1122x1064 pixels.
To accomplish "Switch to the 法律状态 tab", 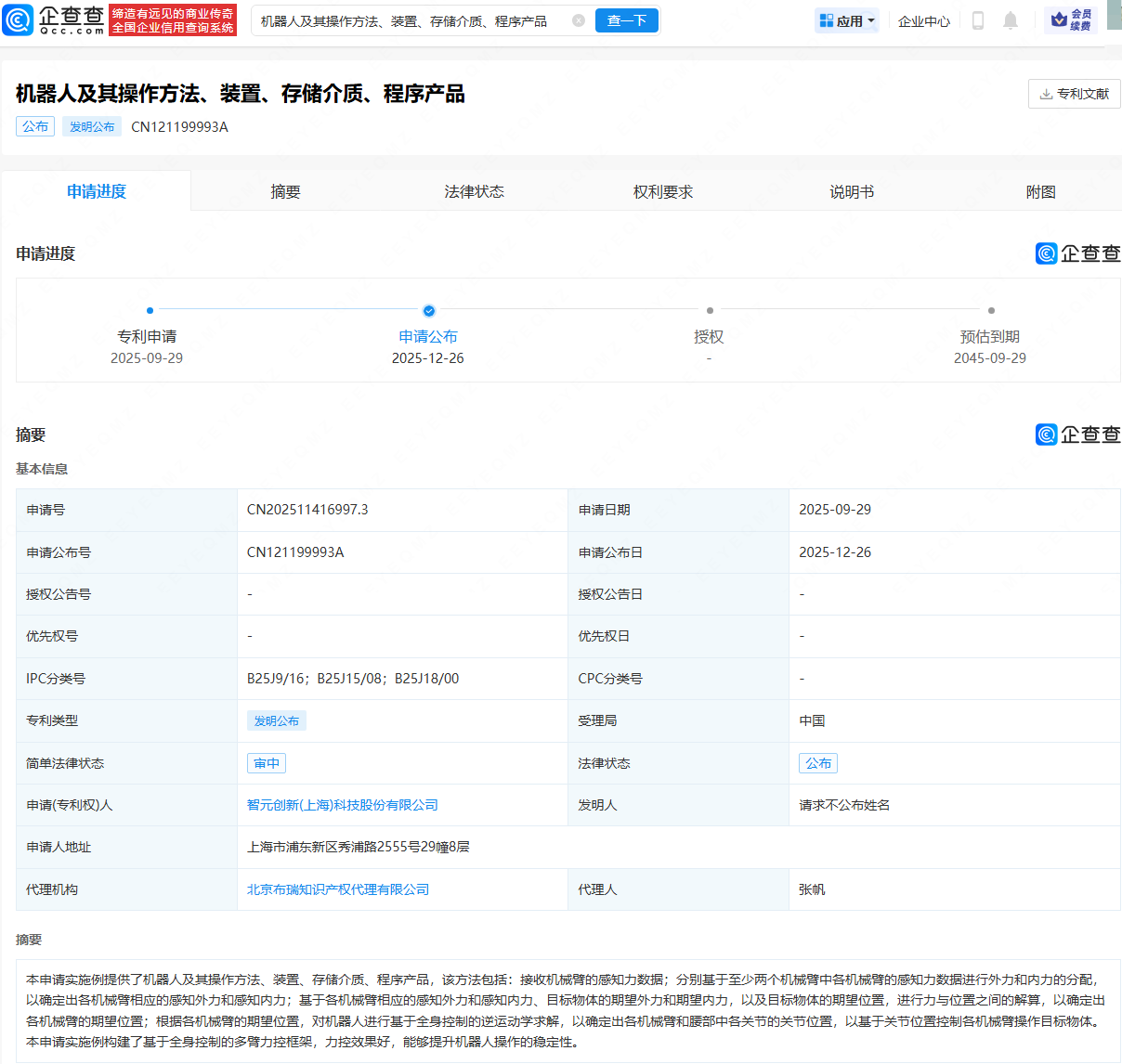I will click(x=474, y=191).
